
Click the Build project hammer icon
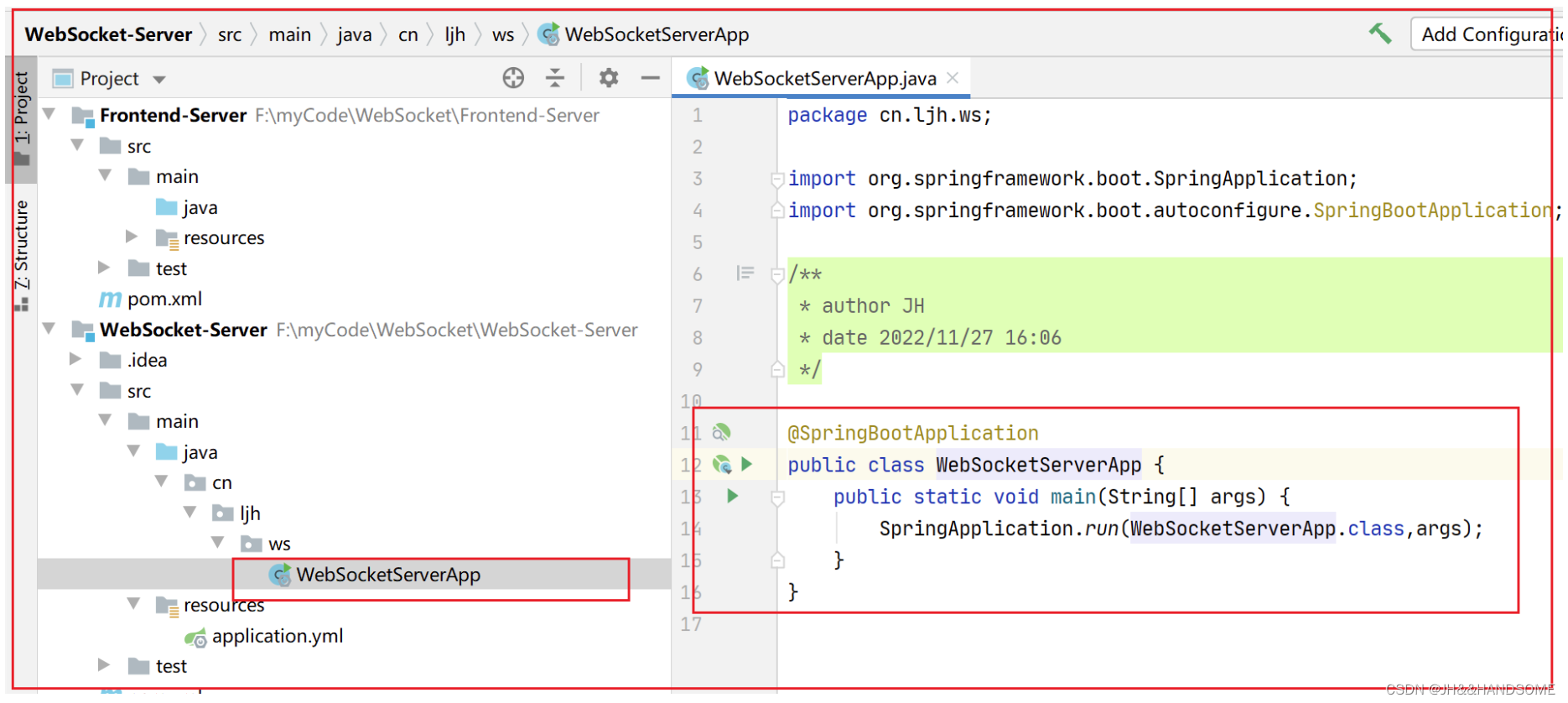coord(1380,34)
